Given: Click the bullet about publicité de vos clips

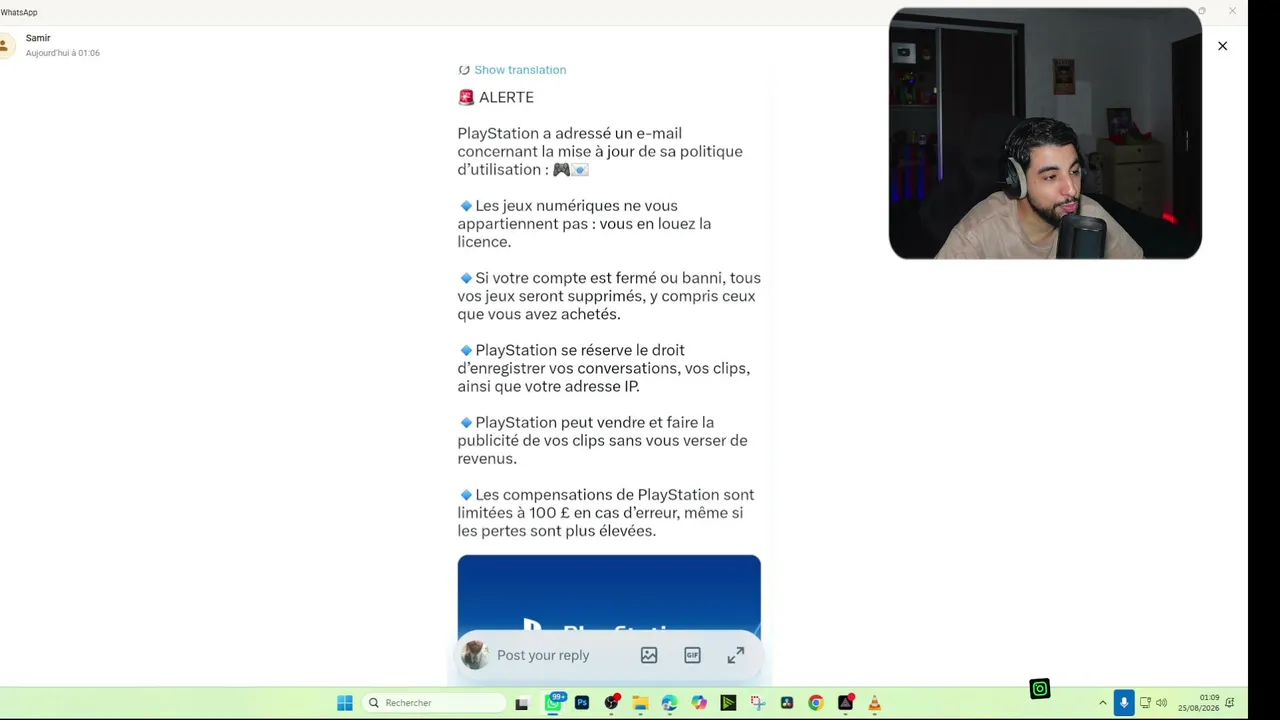Looking at the screenshot, I should [x=603, y=440].
